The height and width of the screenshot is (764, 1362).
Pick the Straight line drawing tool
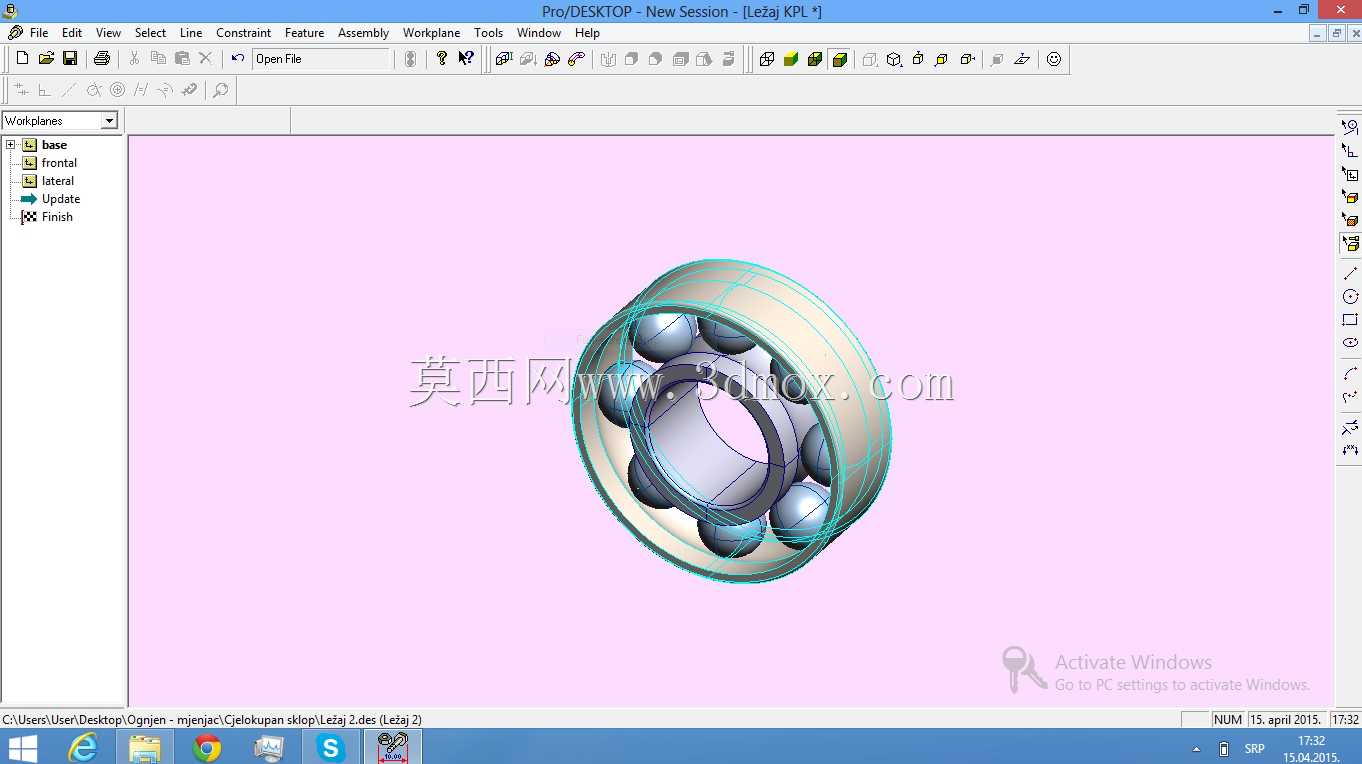click(x=1350, y=273)
